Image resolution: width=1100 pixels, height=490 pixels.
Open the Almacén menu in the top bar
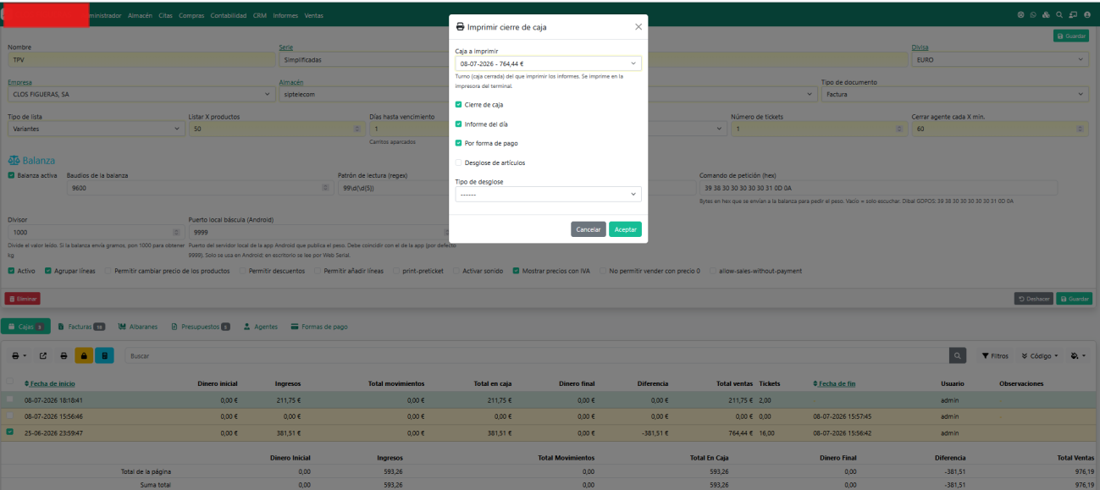140,15
